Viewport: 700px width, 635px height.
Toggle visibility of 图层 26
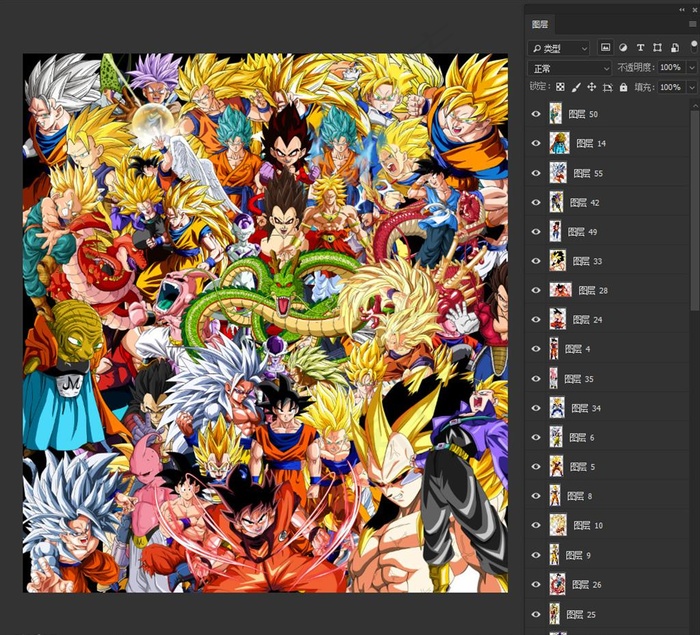tap(536, 585)
